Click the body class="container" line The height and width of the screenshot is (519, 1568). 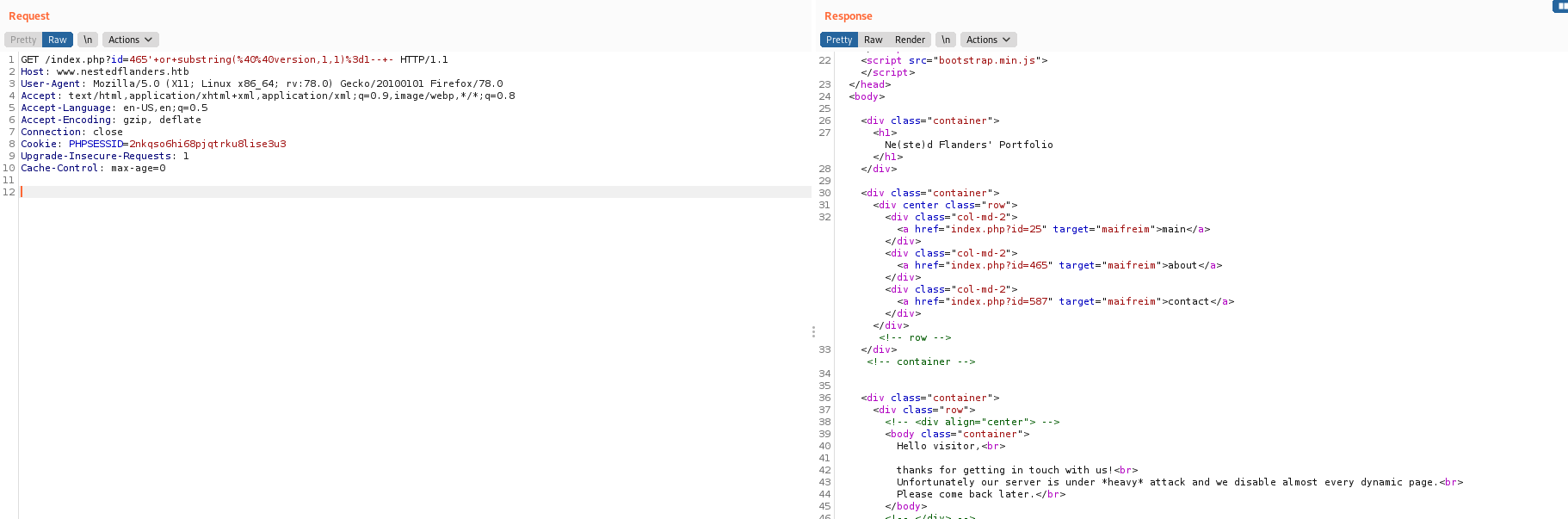(x=957, y=434)
